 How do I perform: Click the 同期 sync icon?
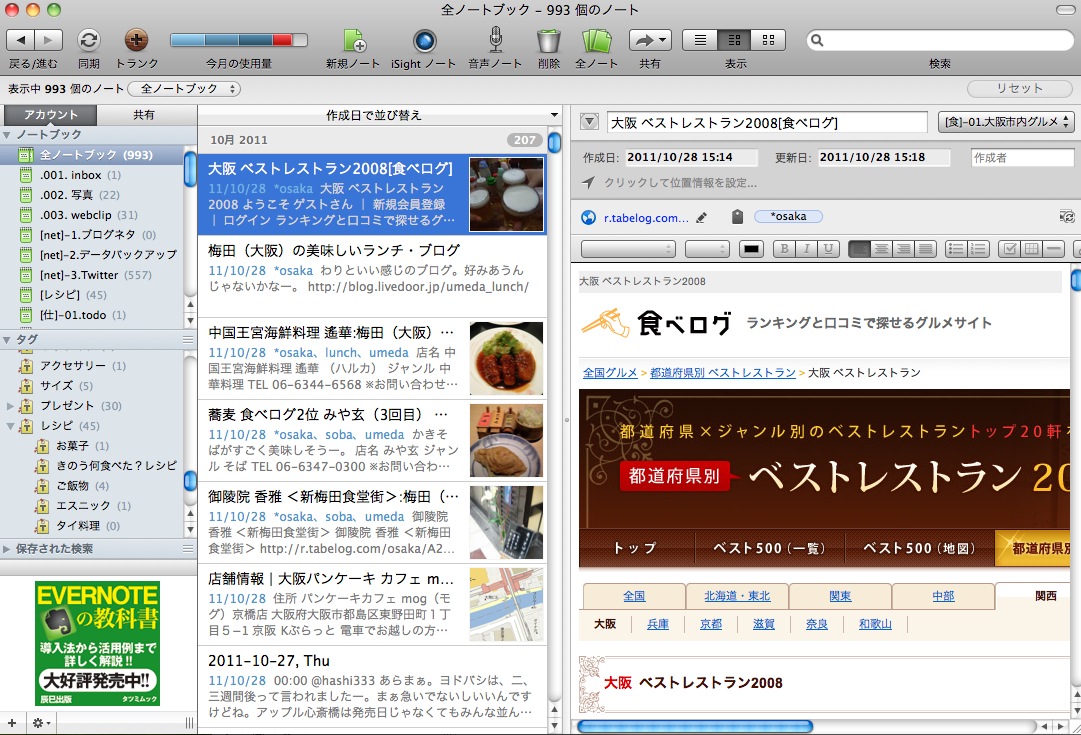[x=88, y=40]
